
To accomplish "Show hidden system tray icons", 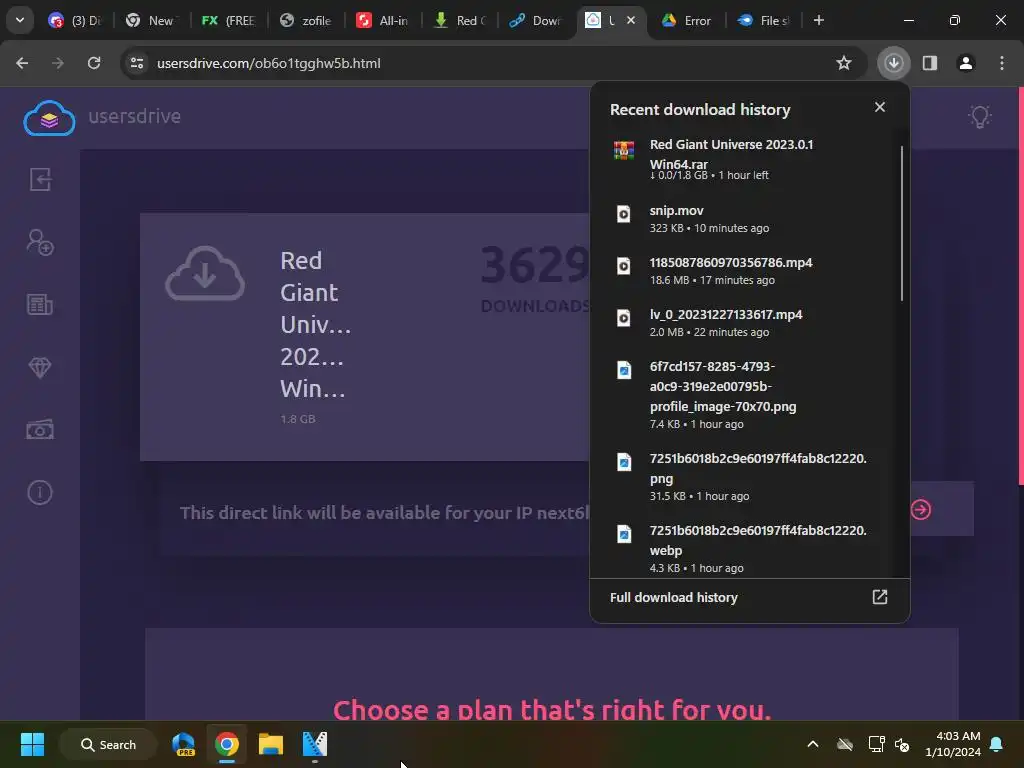I will pyautogui.click(x=812, y=744).
